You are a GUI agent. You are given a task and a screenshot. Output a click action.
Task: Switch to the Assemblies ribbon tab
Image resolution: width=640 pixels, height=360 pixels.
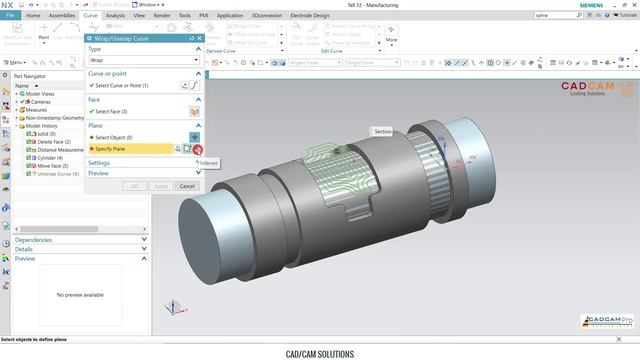62,15
